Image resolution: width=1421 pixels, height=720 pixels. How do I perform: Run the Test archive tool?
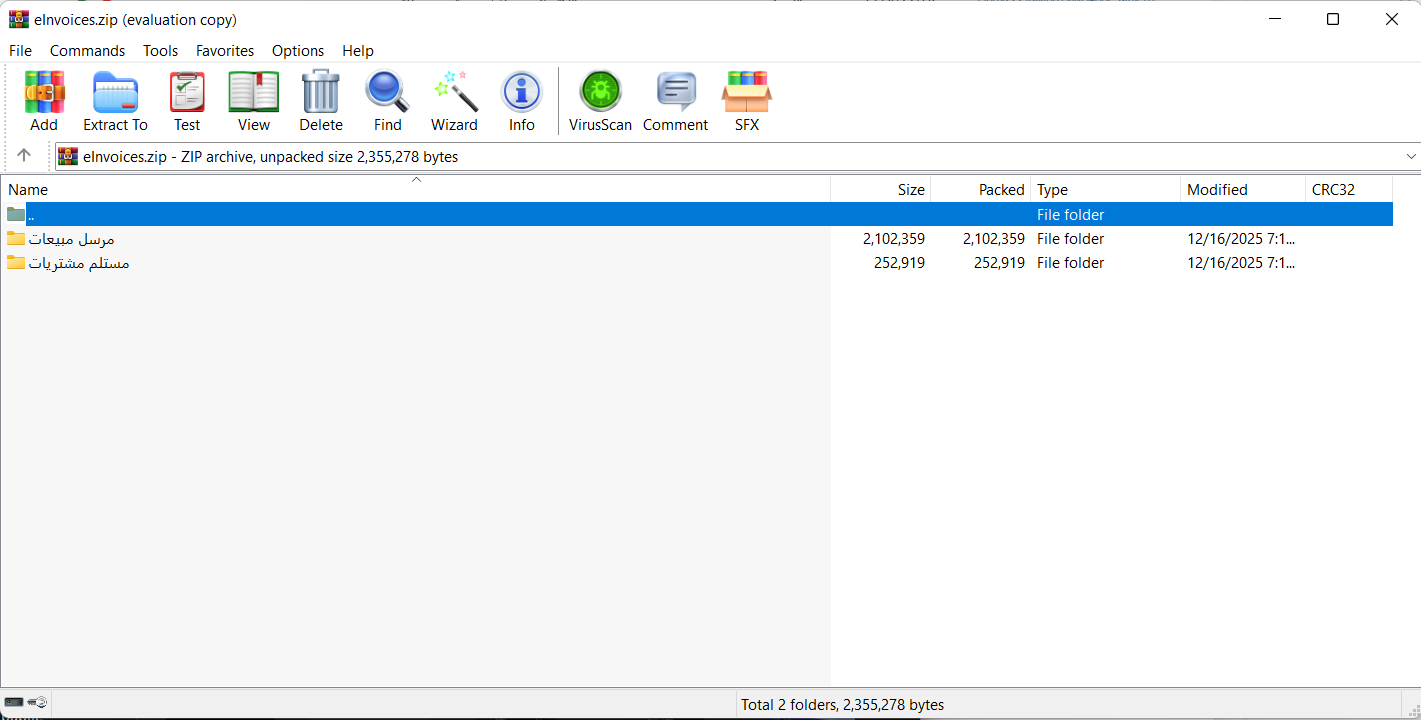point(187,101)
